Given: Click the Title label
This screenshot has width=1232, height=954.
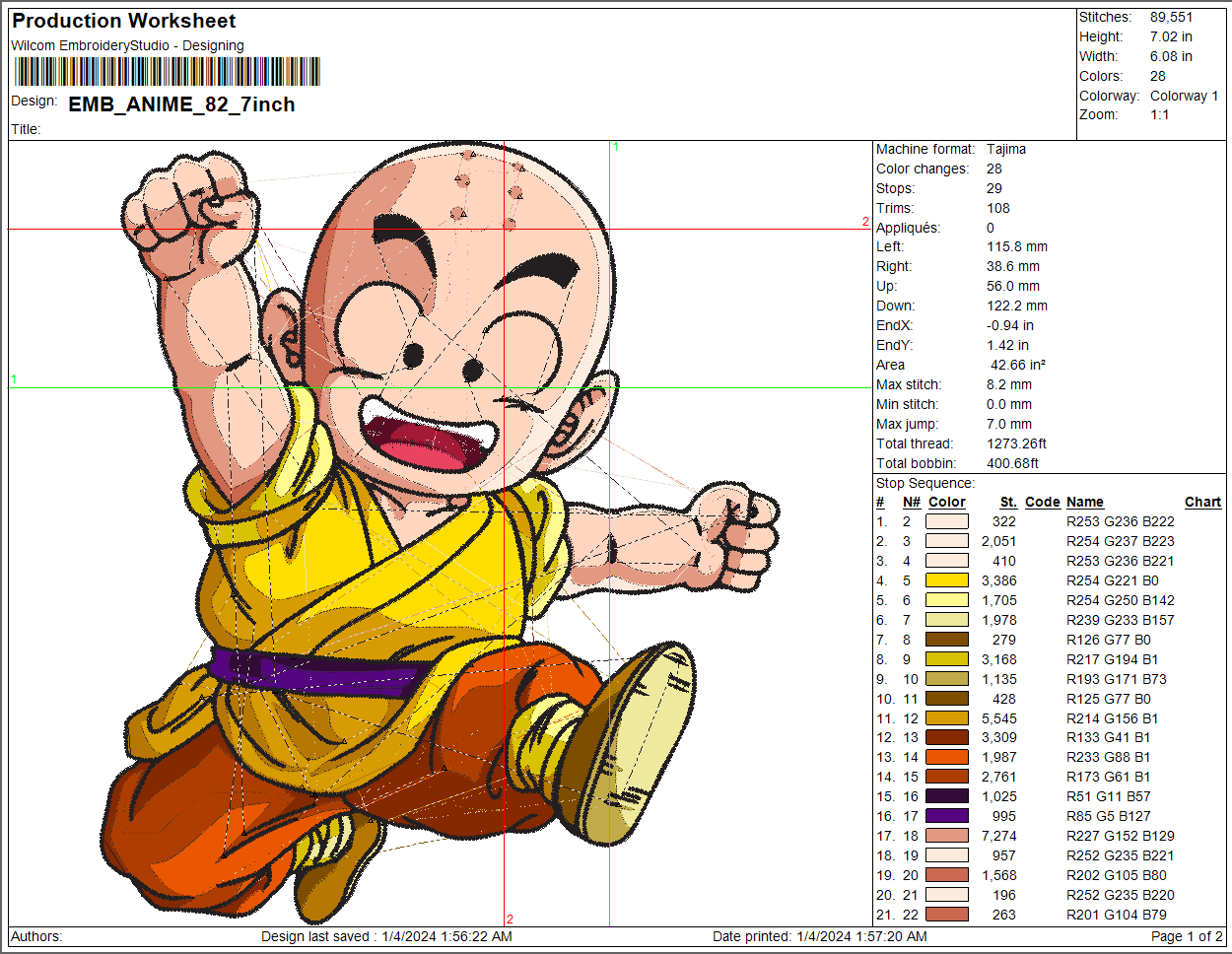Looking at the screenshot, I should (26, 129).
